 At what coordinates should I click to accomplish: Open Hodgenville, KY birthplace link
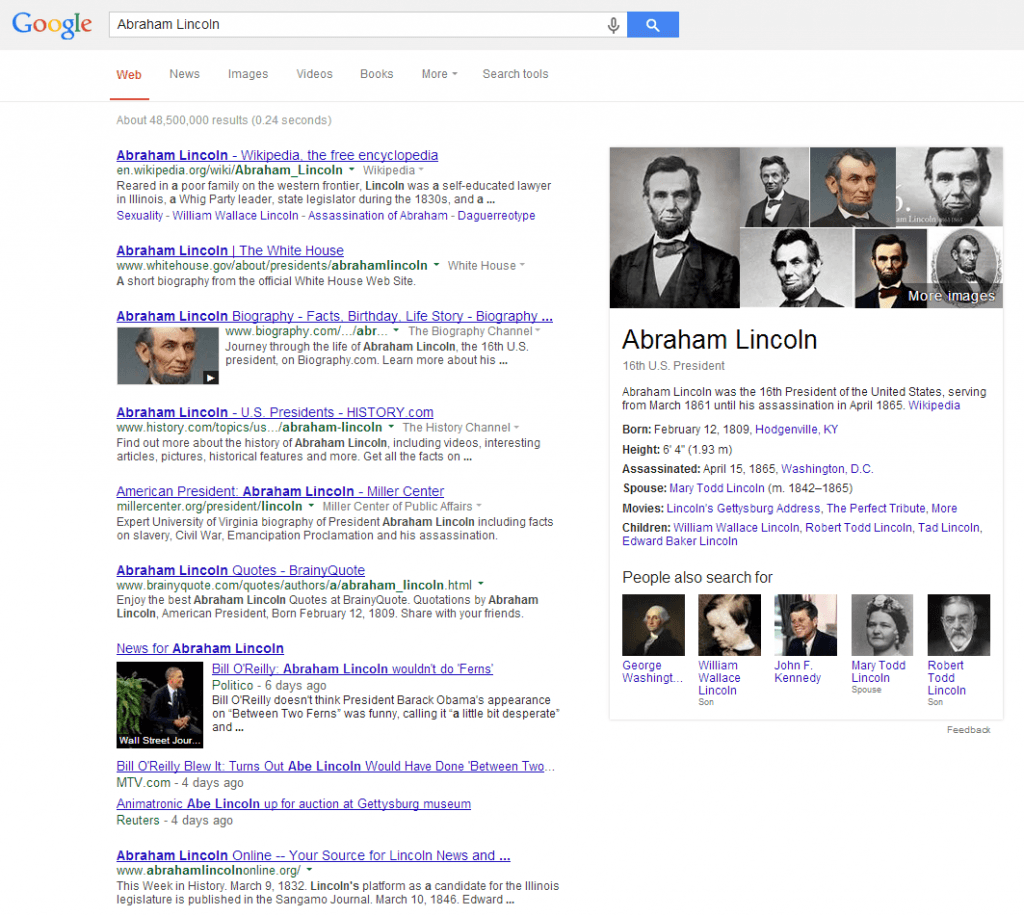coord(796,430)
